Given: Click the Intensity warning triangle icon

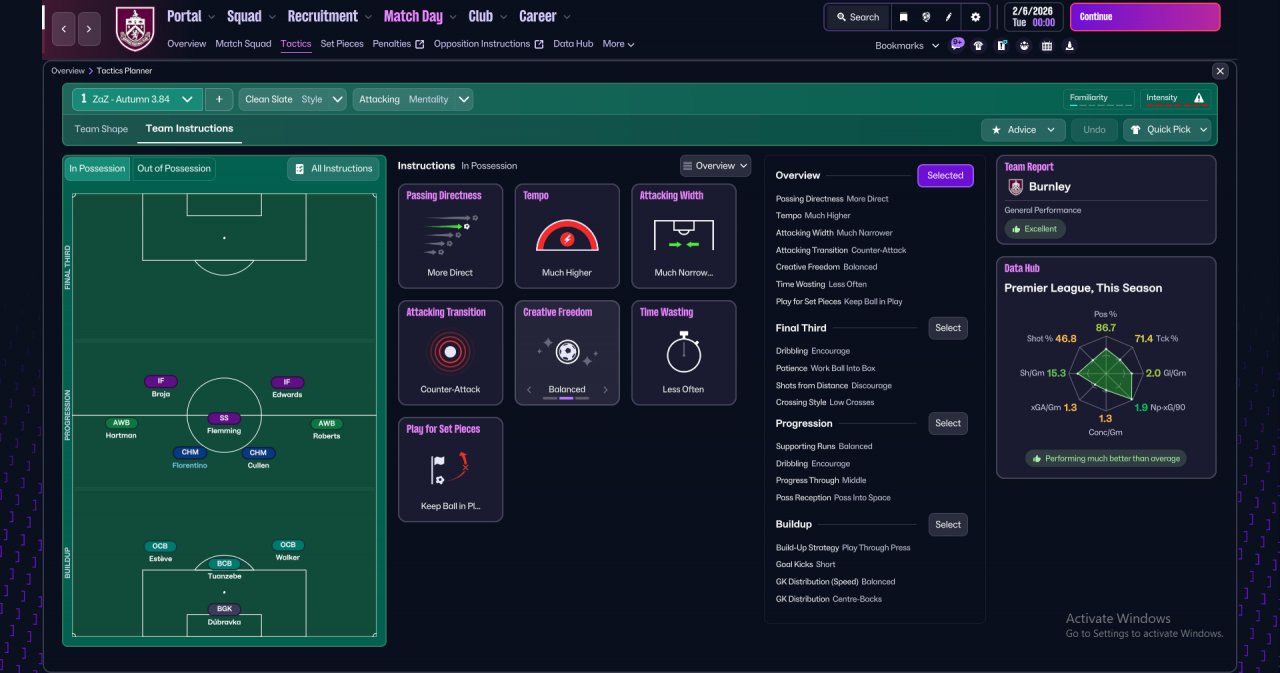Looking at the screenshot, I should pyautogui.click(x=1199, y=98).
